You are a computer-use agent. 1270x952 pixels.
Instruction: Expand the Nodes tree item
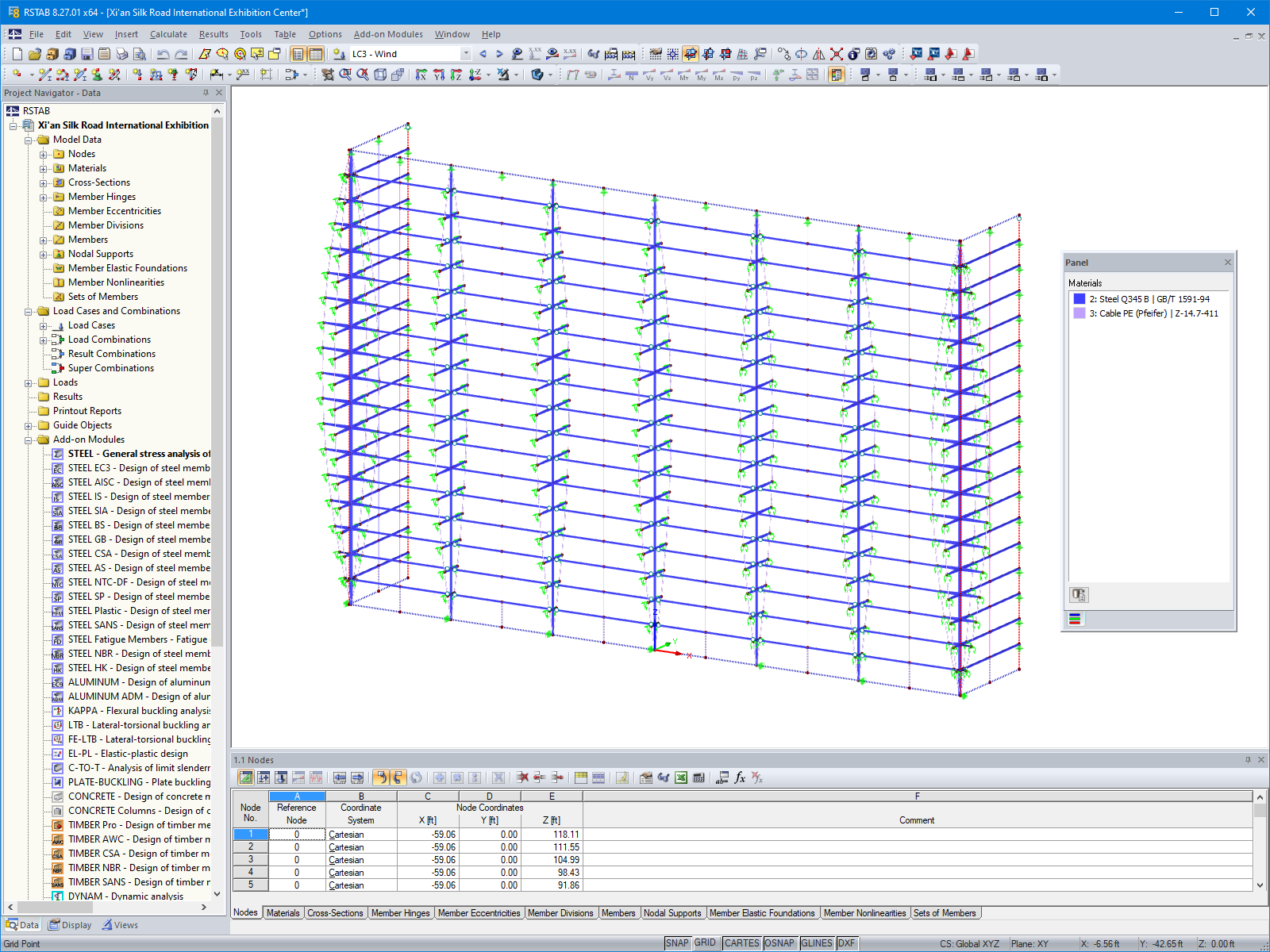44,154
